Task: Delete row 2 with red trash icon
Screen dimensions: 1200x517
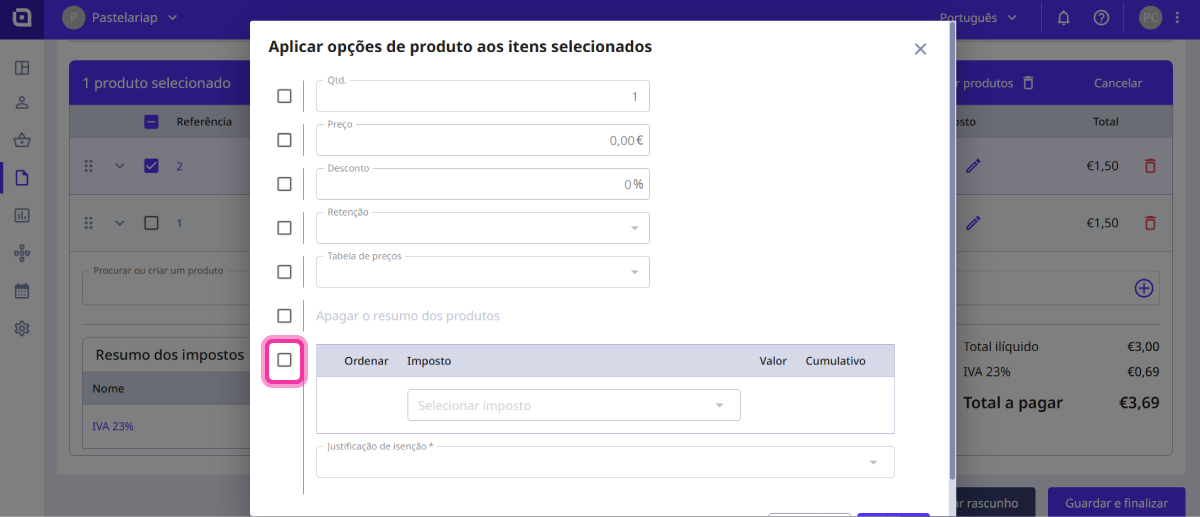Action: [1150, 166]
